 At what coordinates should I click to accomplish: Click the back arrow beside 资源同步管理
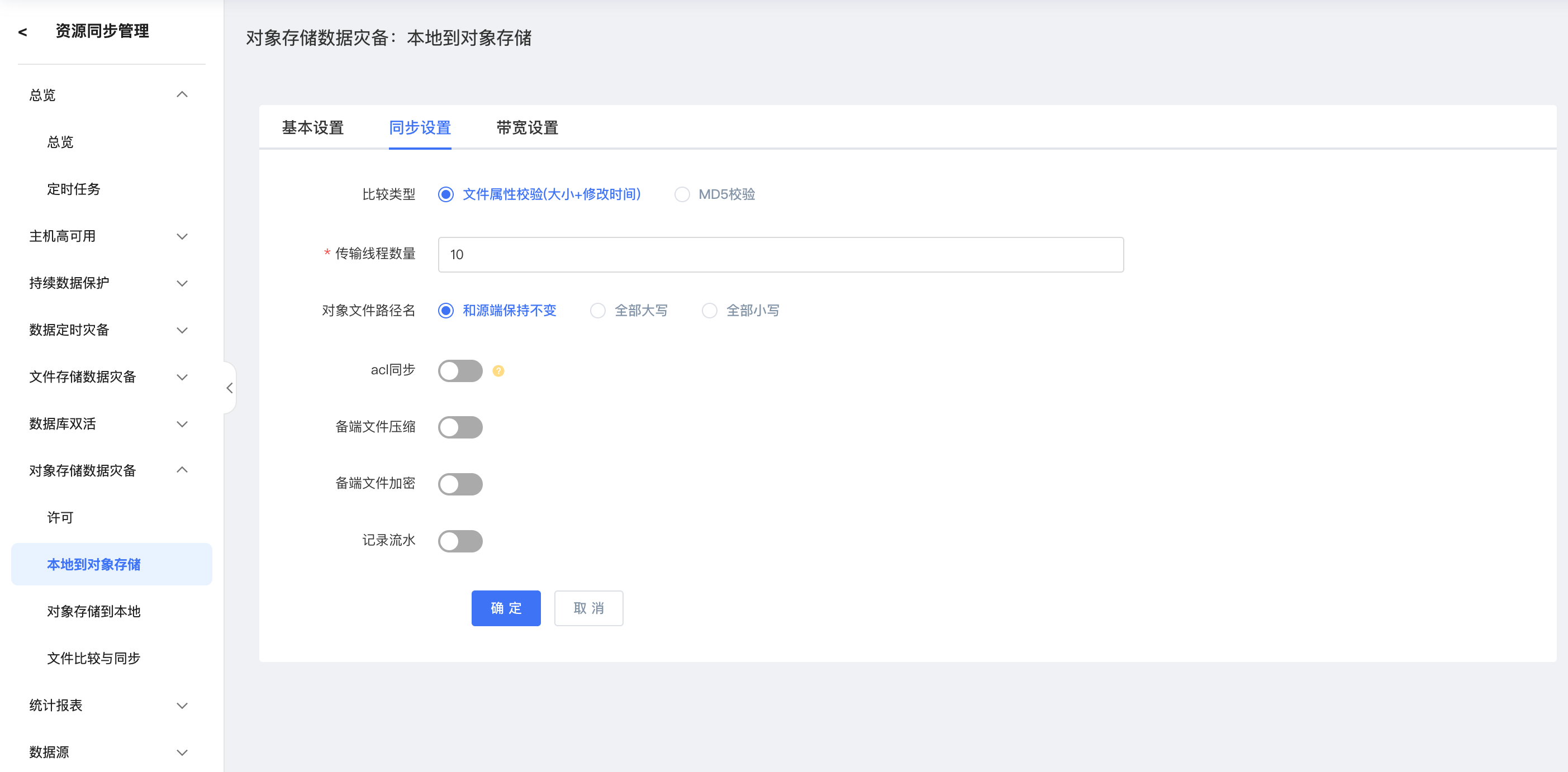22,32
